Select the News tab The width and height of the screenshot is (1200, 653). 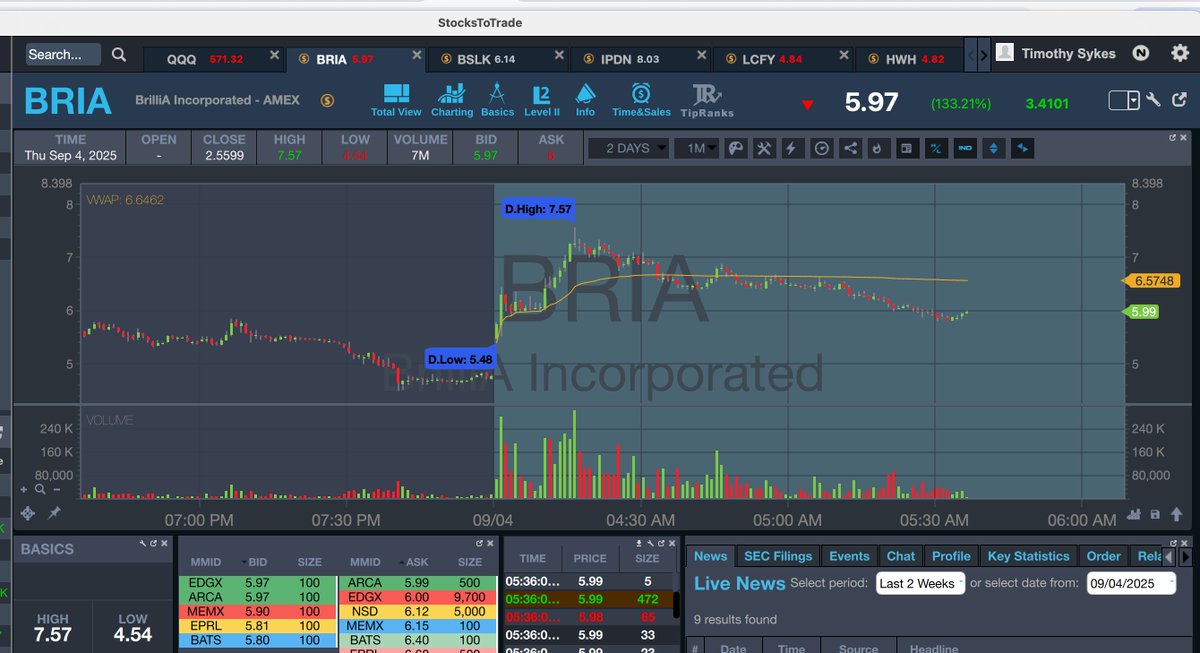coord(711,556)
